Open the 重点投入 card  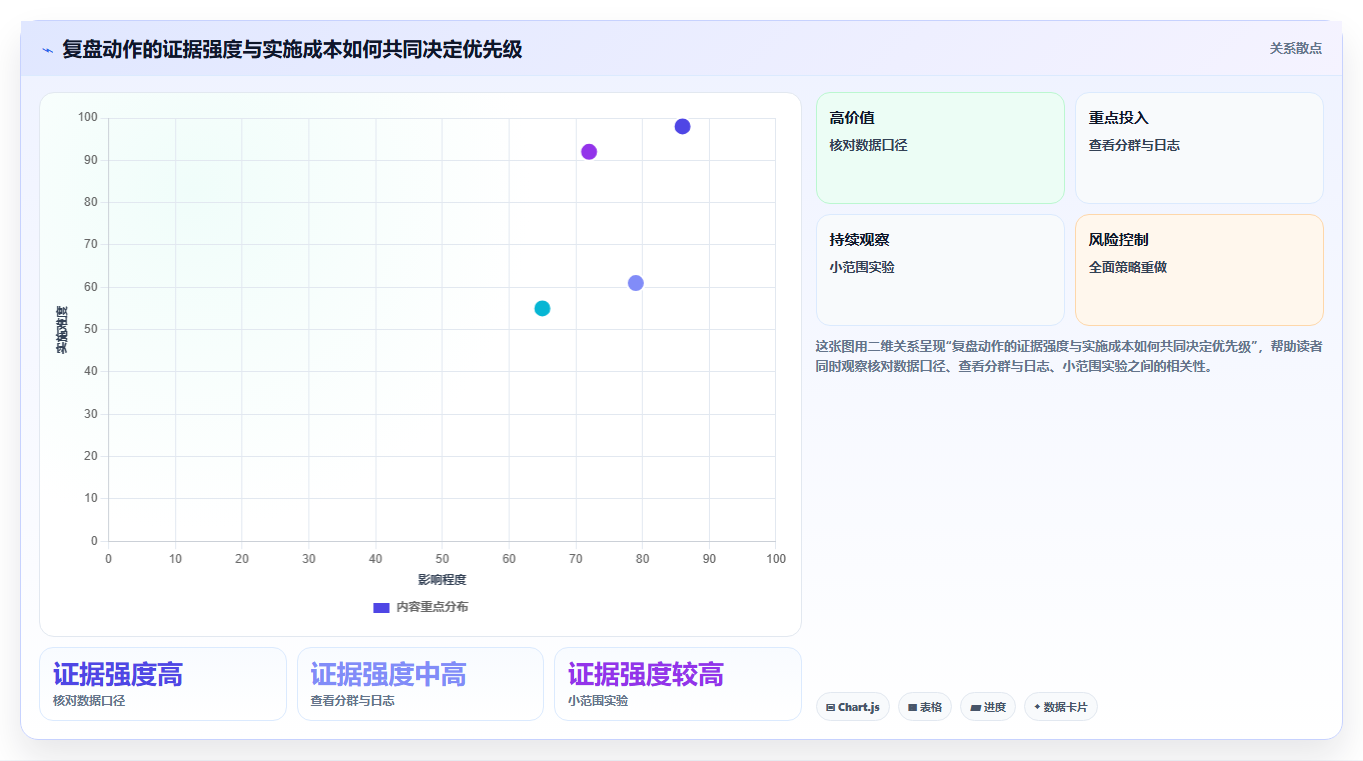click(x=1199, y=148)
